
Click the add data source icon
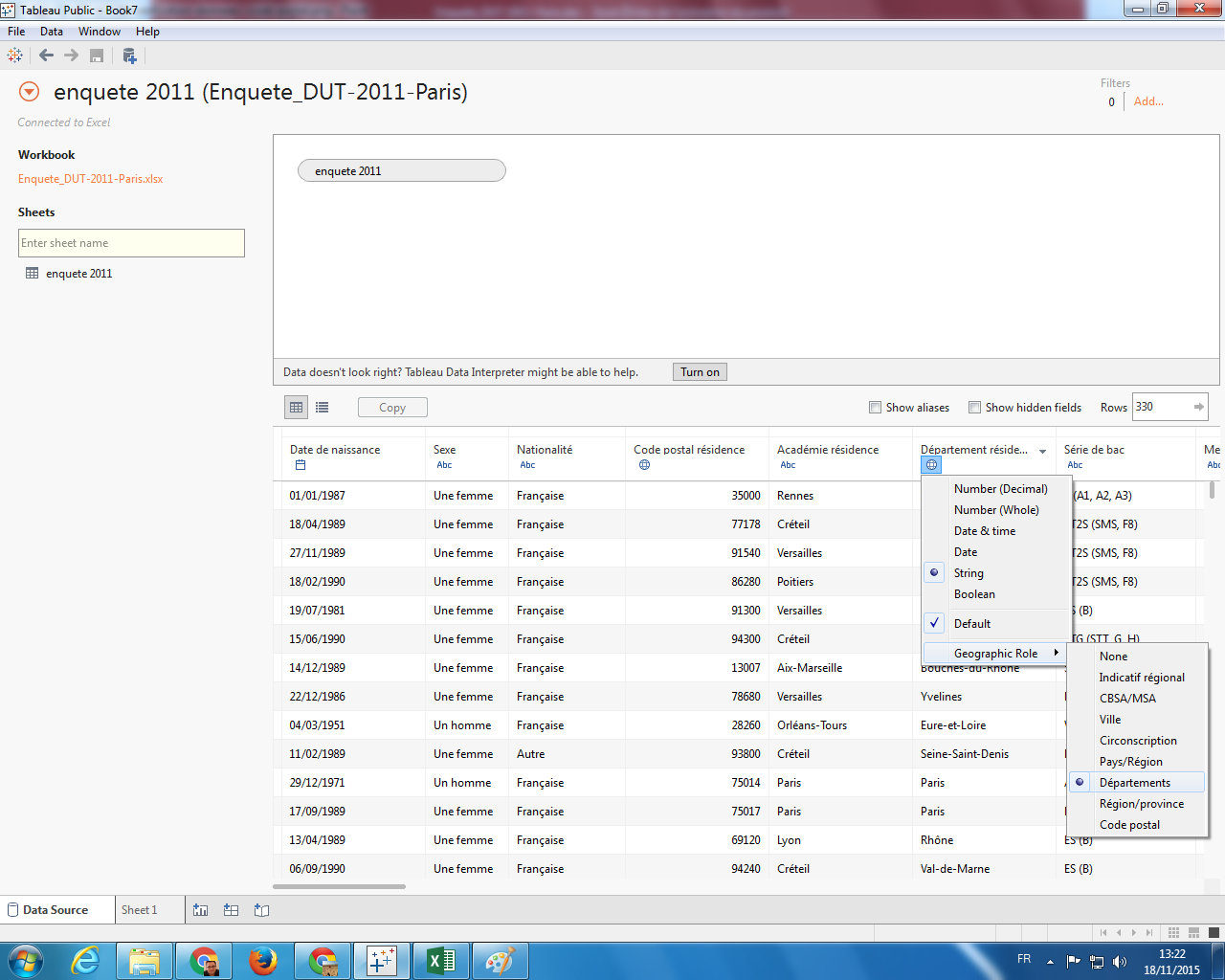[x=129, y=56]
